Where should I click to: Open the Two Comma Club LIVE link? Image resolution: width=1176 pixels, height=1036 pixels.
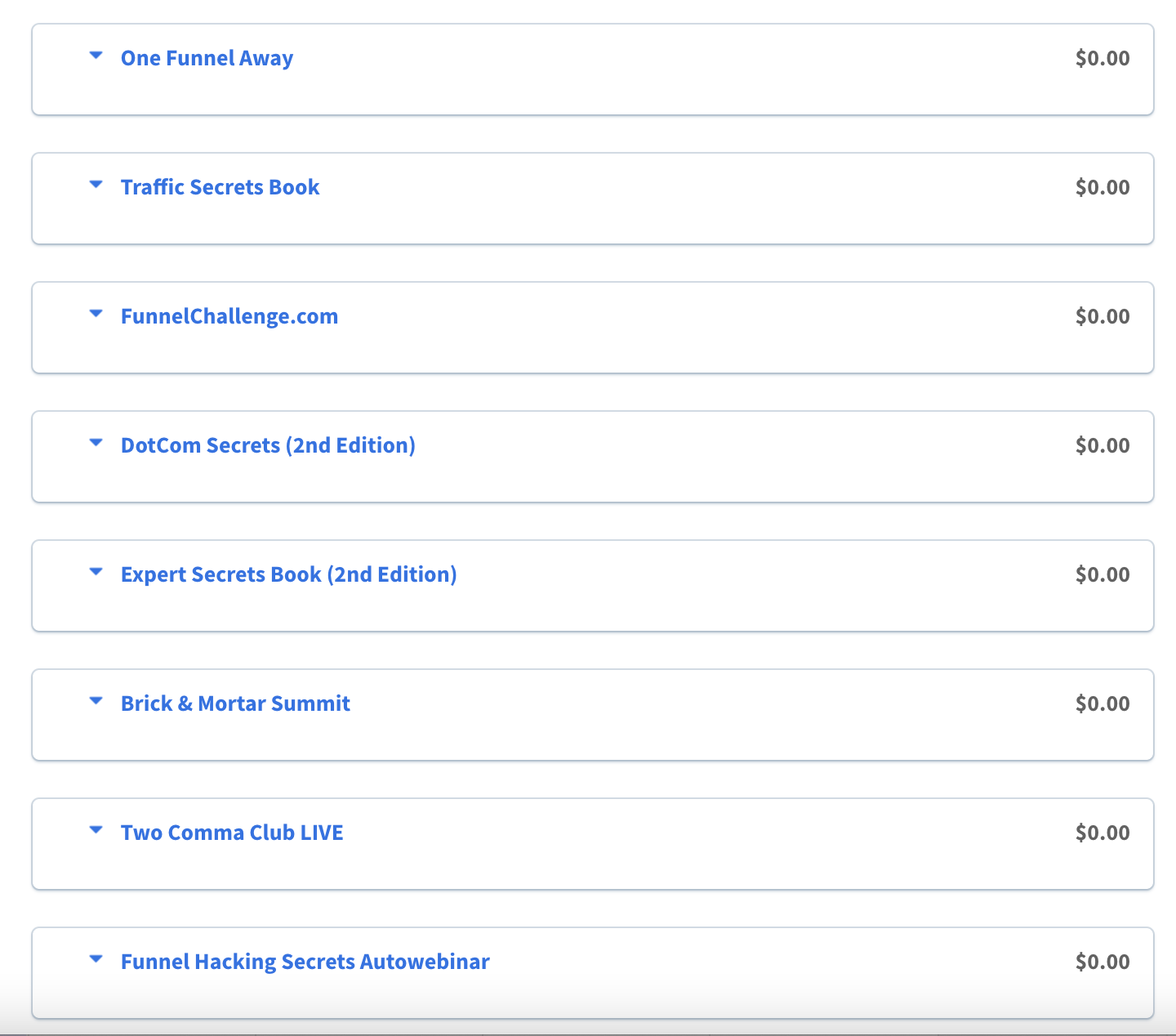pyautogui.click(x=232, y=833)
